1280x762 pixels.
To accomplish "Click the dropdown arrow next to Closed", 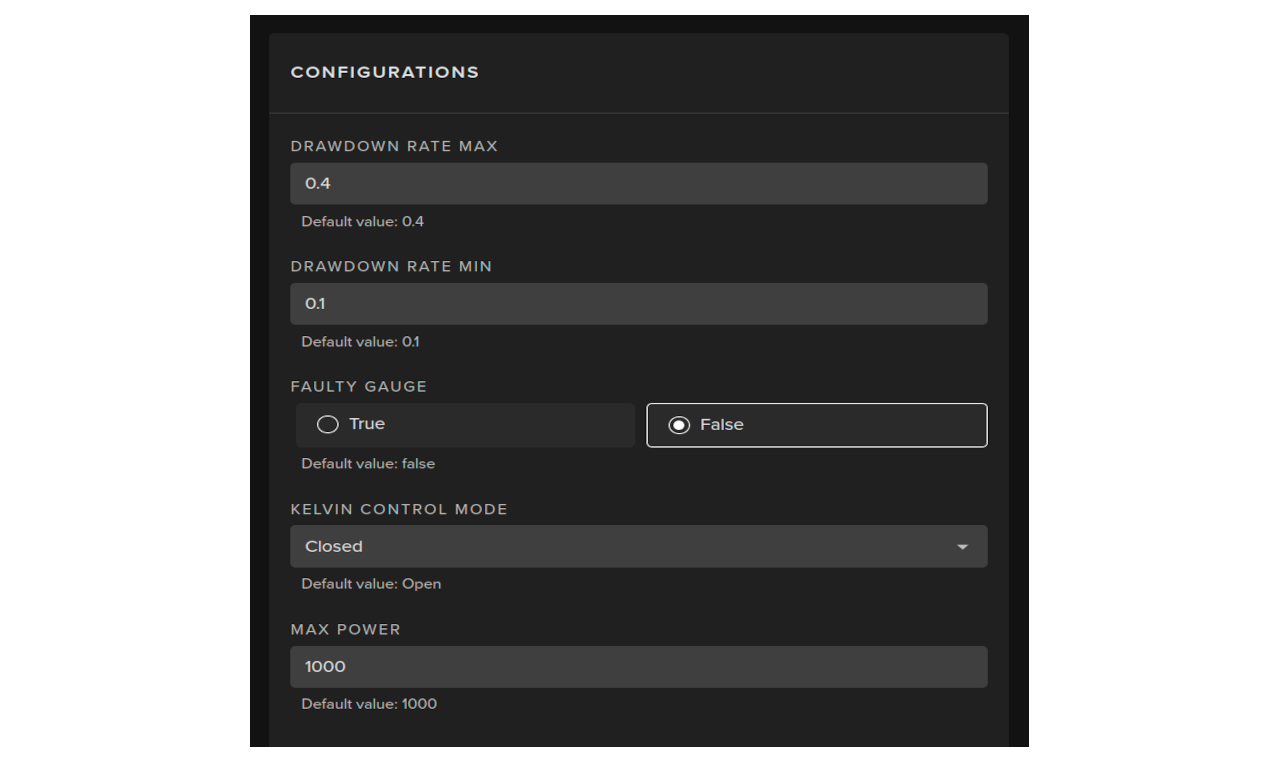I will (x=962, y=547).
